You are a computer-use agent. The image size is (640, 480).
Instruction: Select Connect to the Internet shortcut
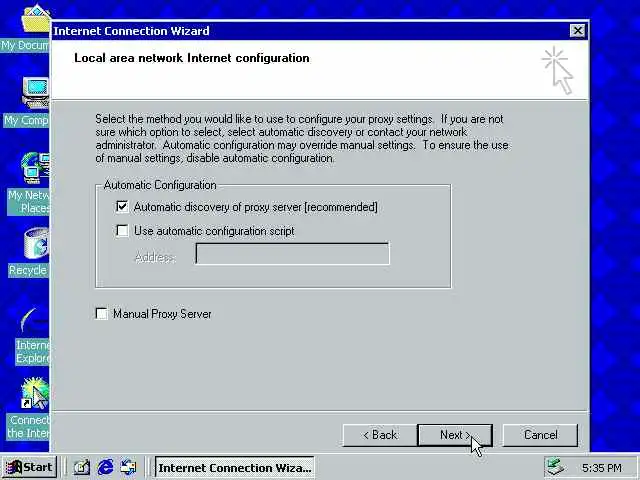[x=29, y=408]
